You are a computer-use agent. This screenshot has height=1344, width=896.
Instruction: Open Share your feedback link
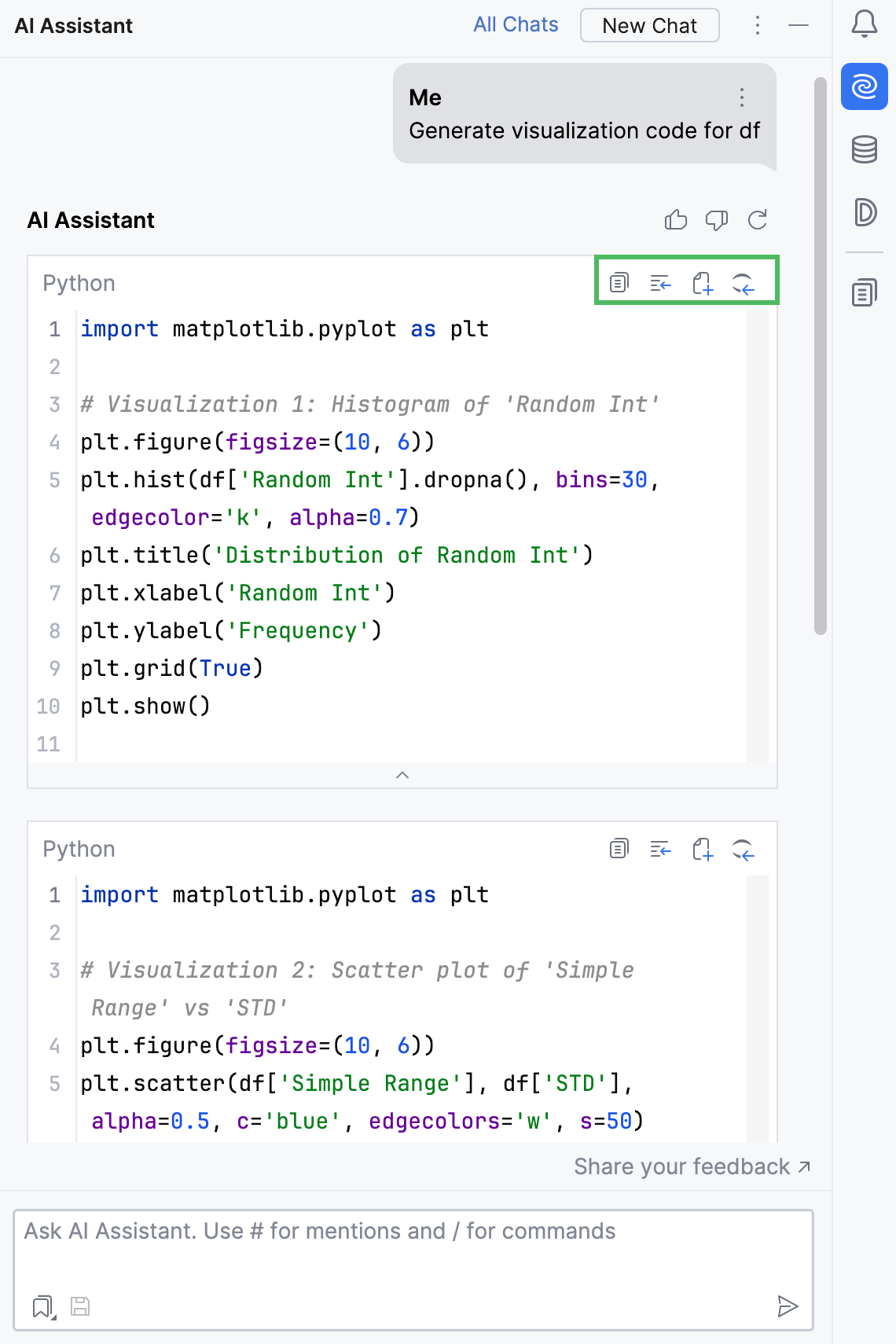692,1166
